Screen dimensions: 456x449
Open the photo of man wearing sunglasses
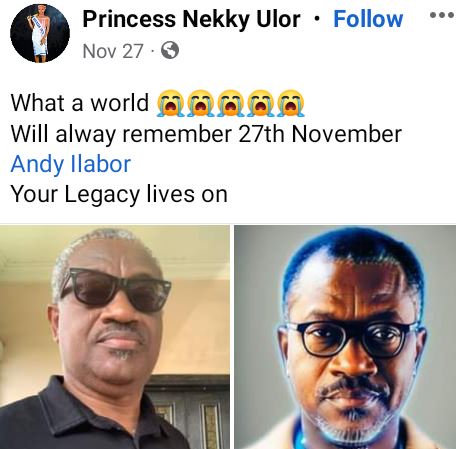tap(115, 337)
